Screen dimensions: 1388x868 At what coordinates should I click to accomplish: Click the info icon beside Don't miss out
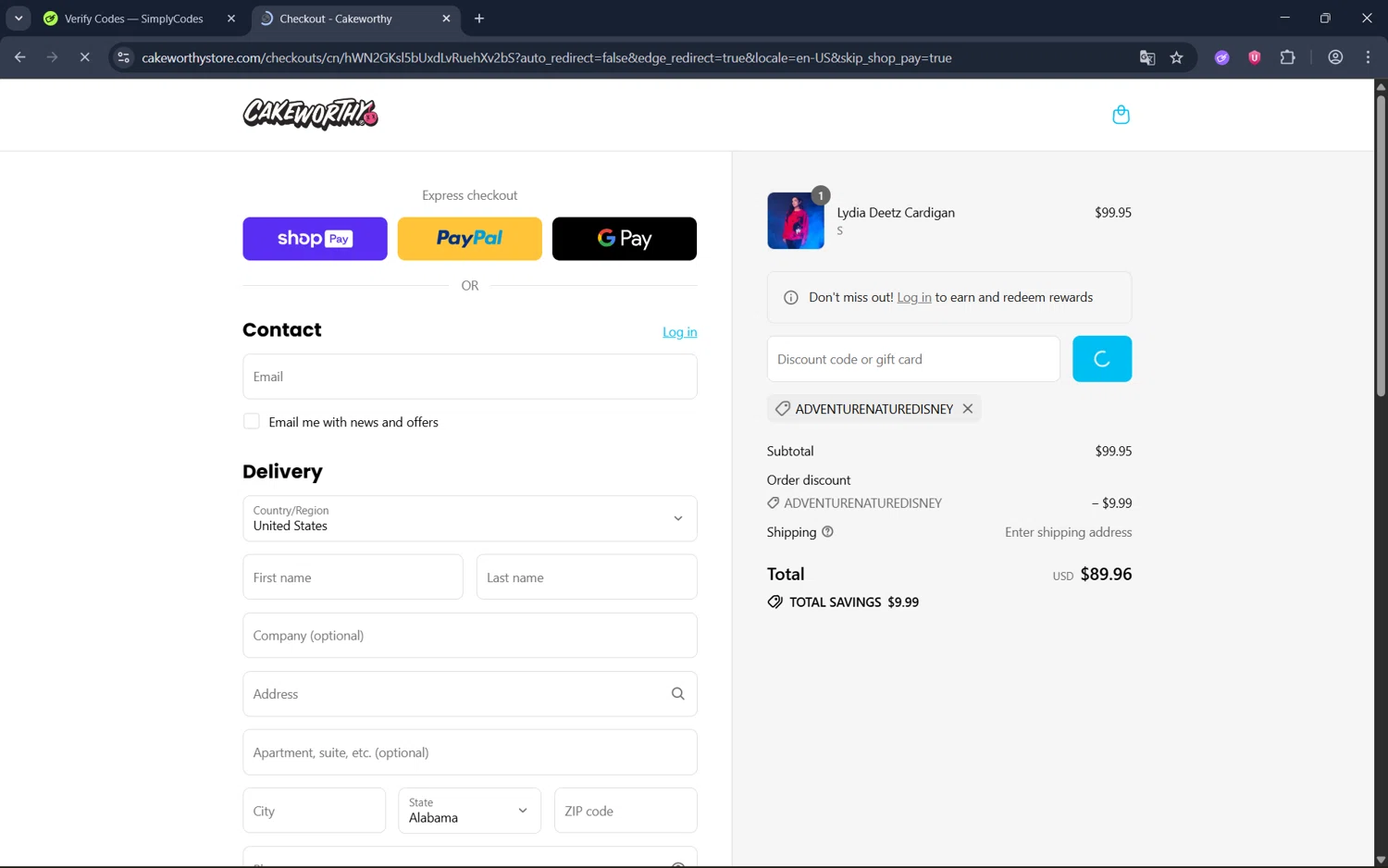click(791, 297)
